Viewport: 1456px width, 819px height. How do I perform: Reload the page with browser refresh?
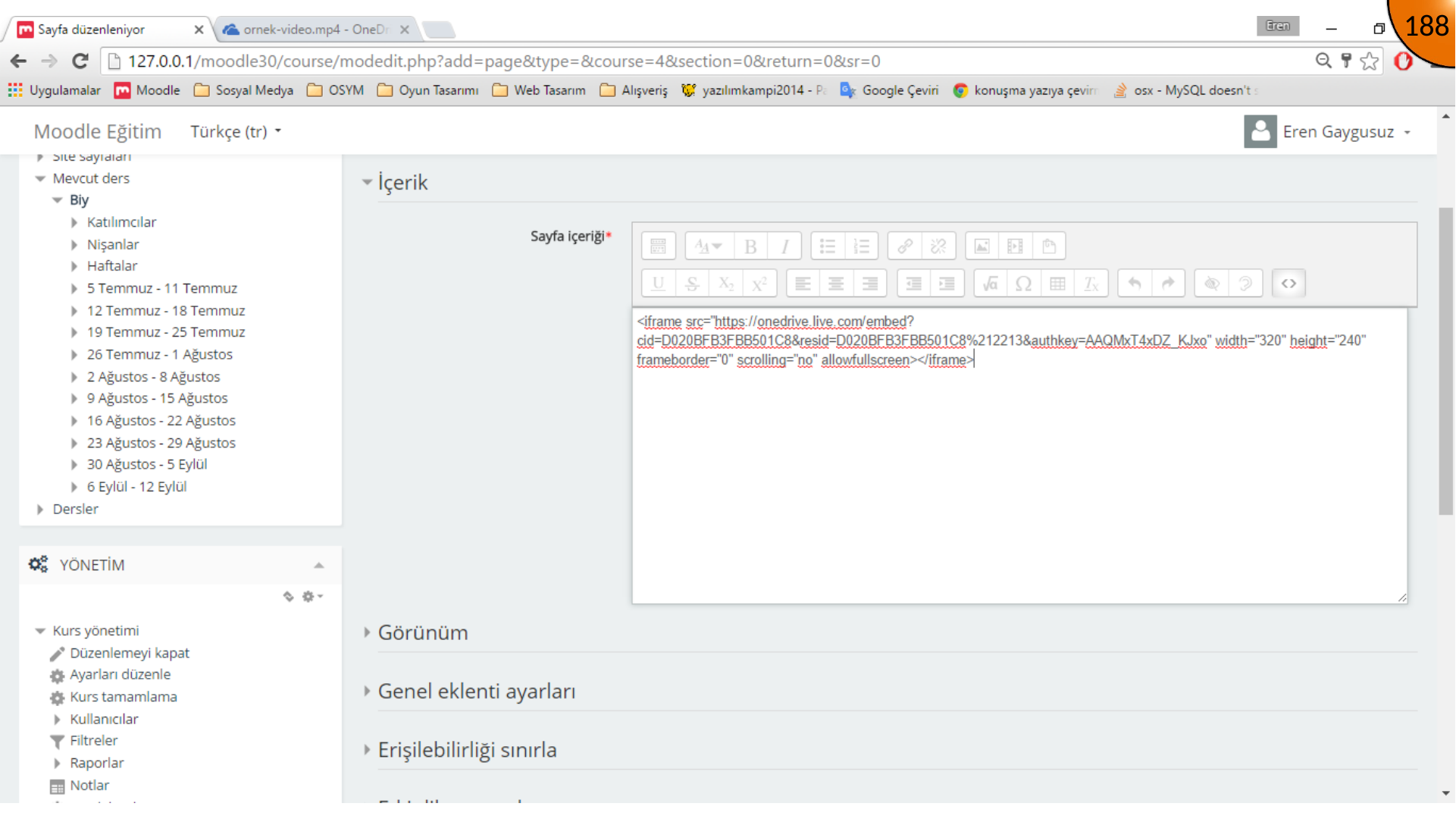[x=80, y=61]
